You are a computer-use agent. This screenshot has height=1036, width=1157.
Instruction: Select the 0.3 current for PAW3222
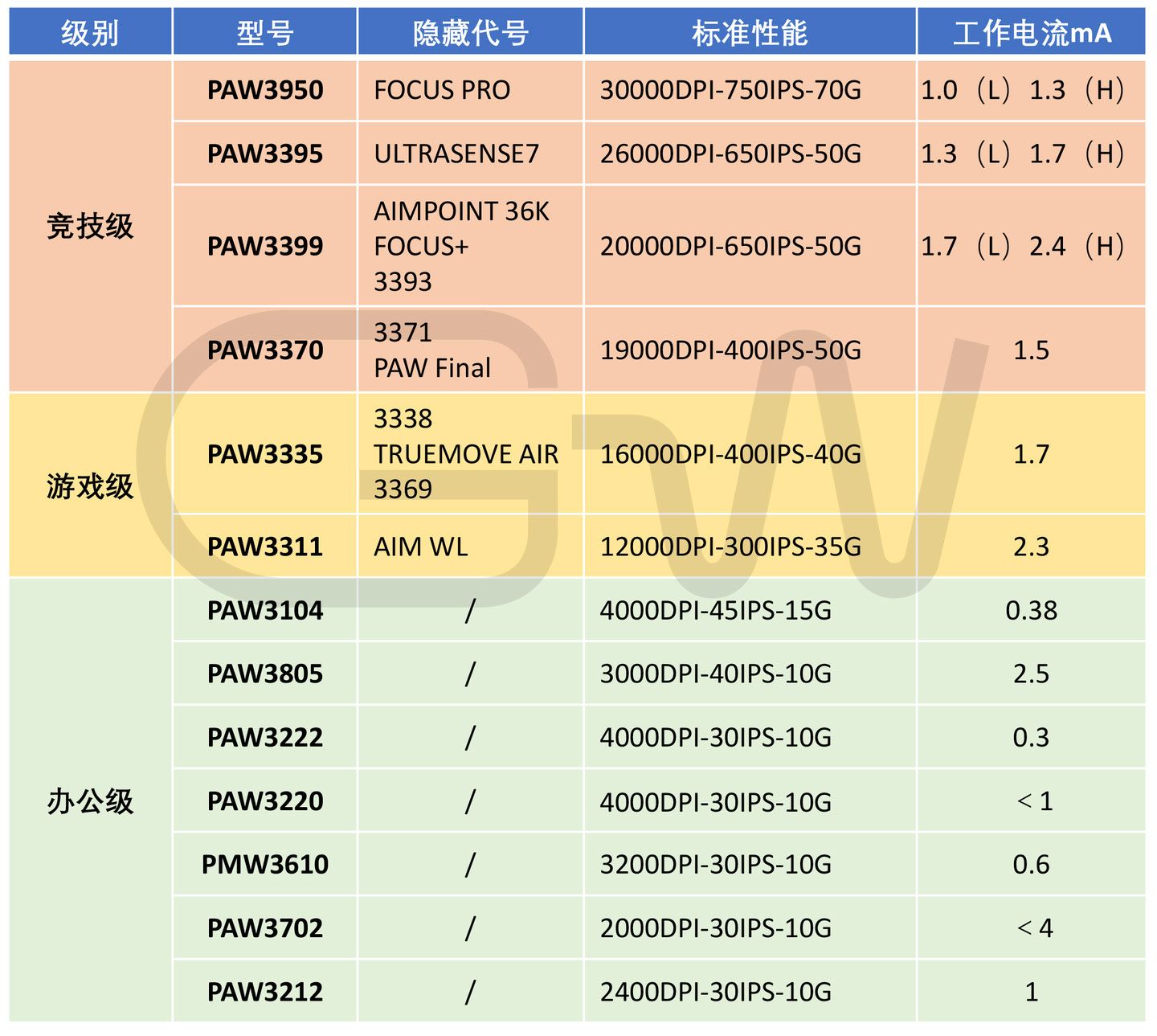click(1032, 737)
